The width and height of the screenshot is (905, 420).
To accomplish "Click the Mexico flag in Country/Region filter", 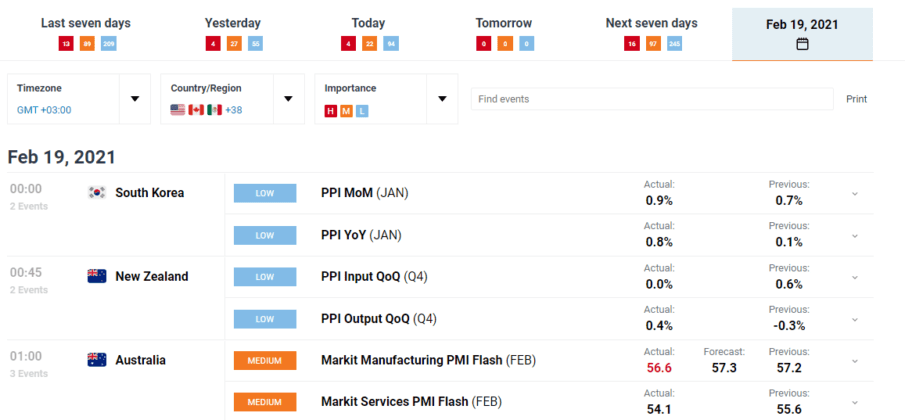I will (x=213, y=110).
